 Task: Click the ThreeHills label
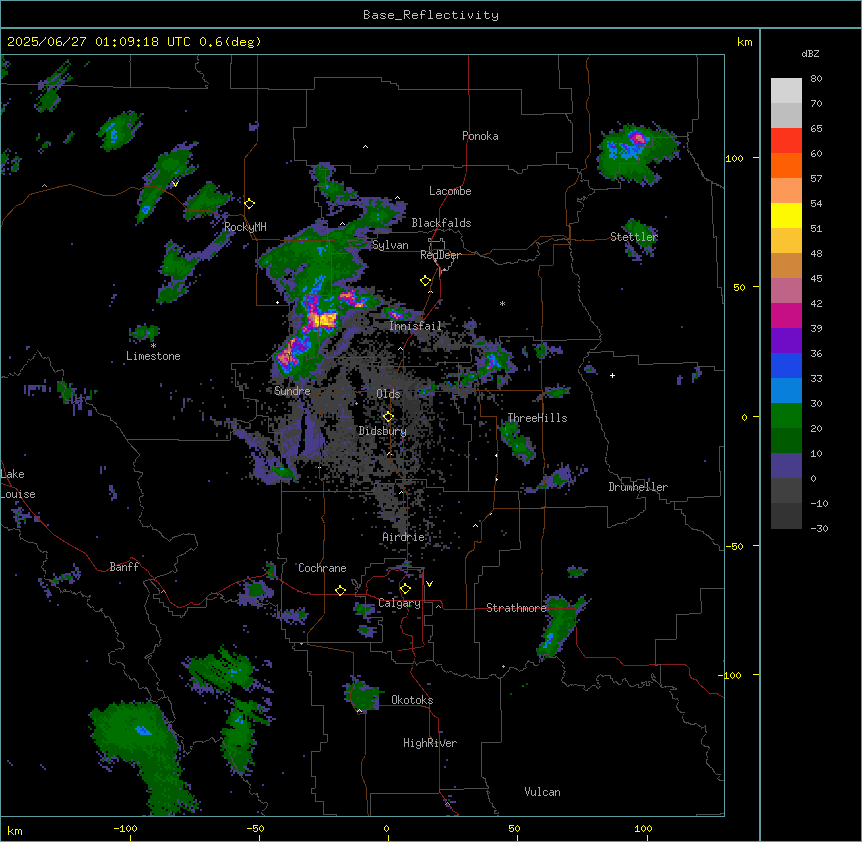[537, 418]
